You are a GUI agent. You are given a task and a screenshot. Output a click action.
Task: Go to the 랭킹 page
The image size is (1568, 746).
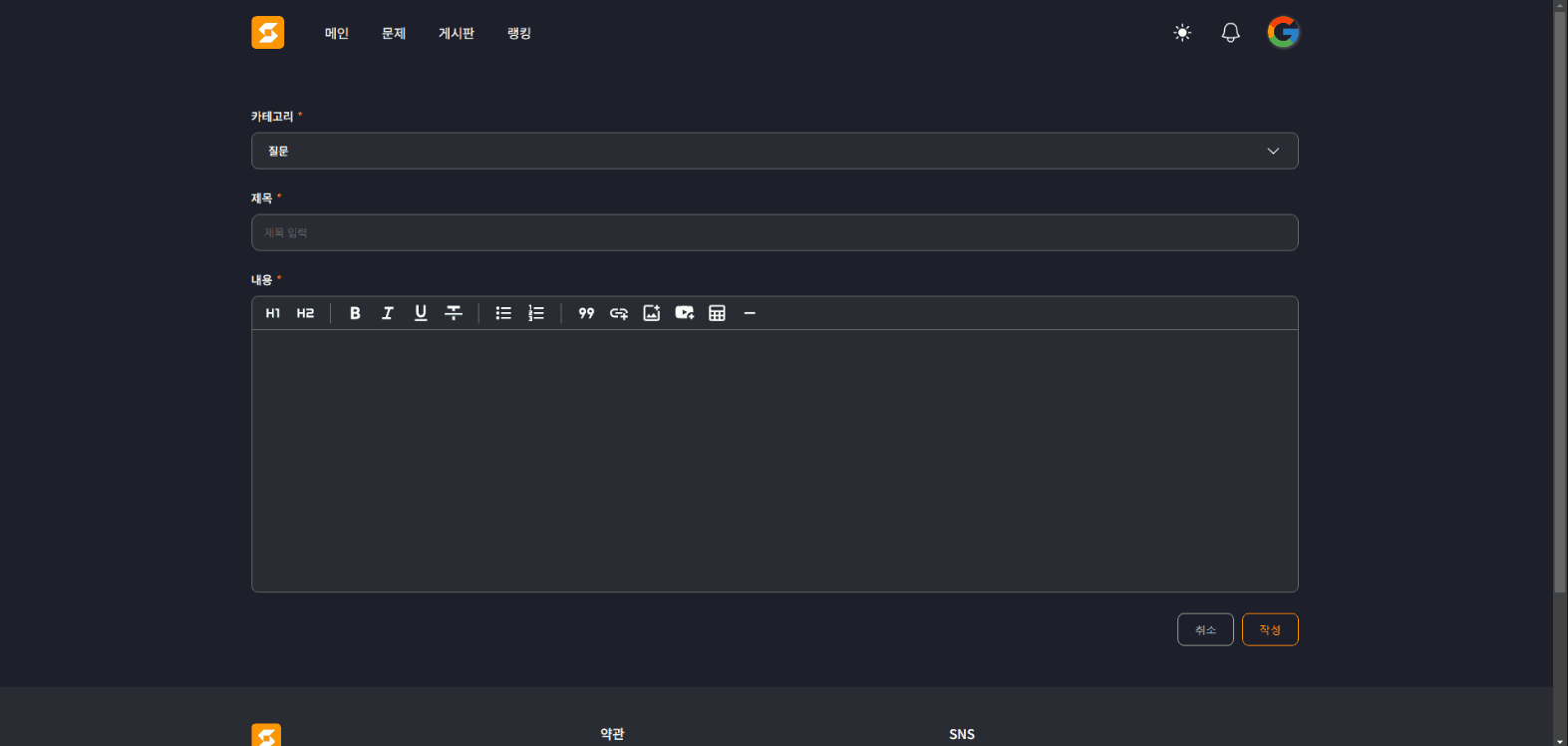coord(519,34)
